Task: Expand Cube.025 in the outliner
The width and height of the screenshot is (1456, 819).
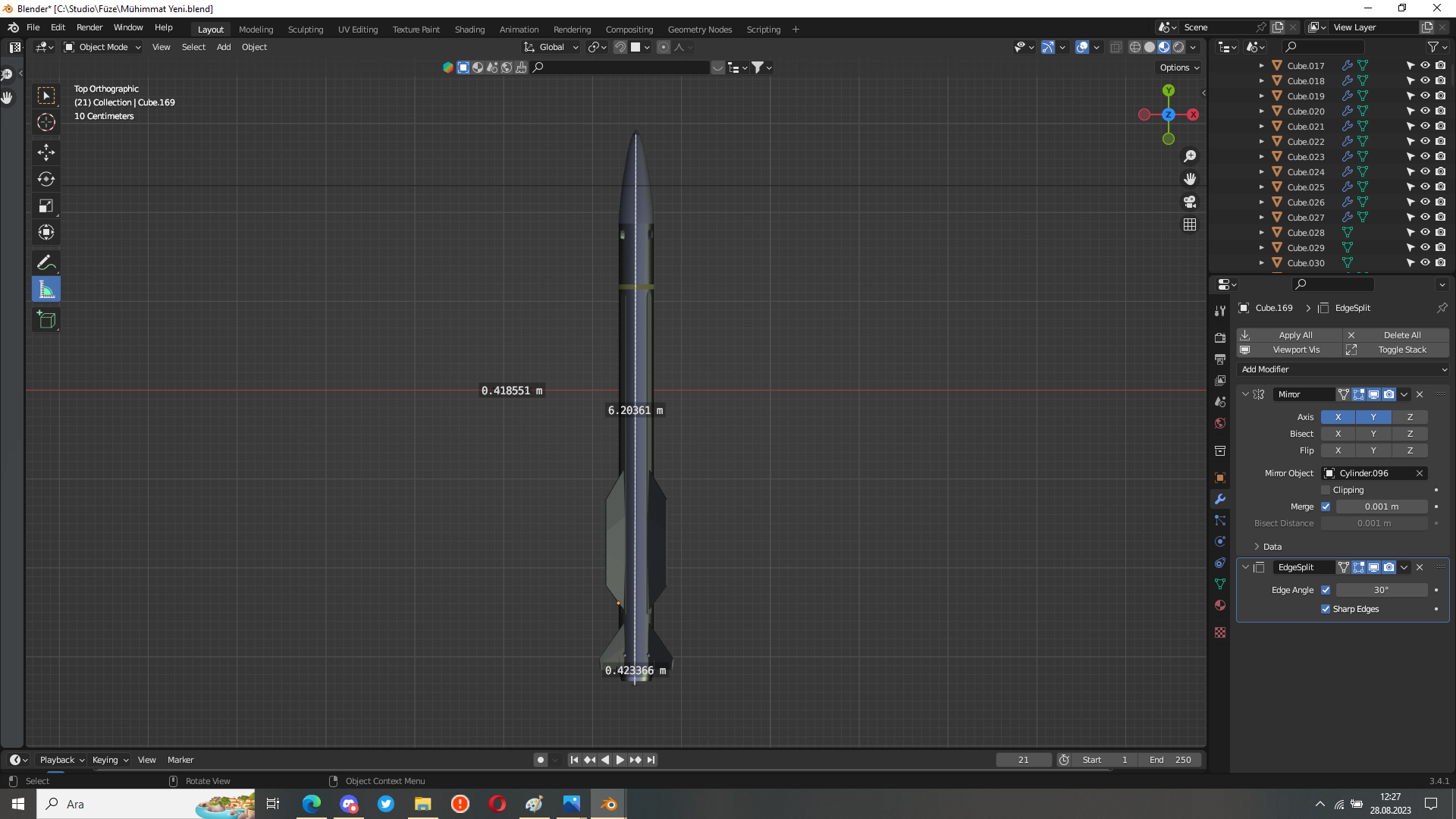Action: [x=1261, y=187]
